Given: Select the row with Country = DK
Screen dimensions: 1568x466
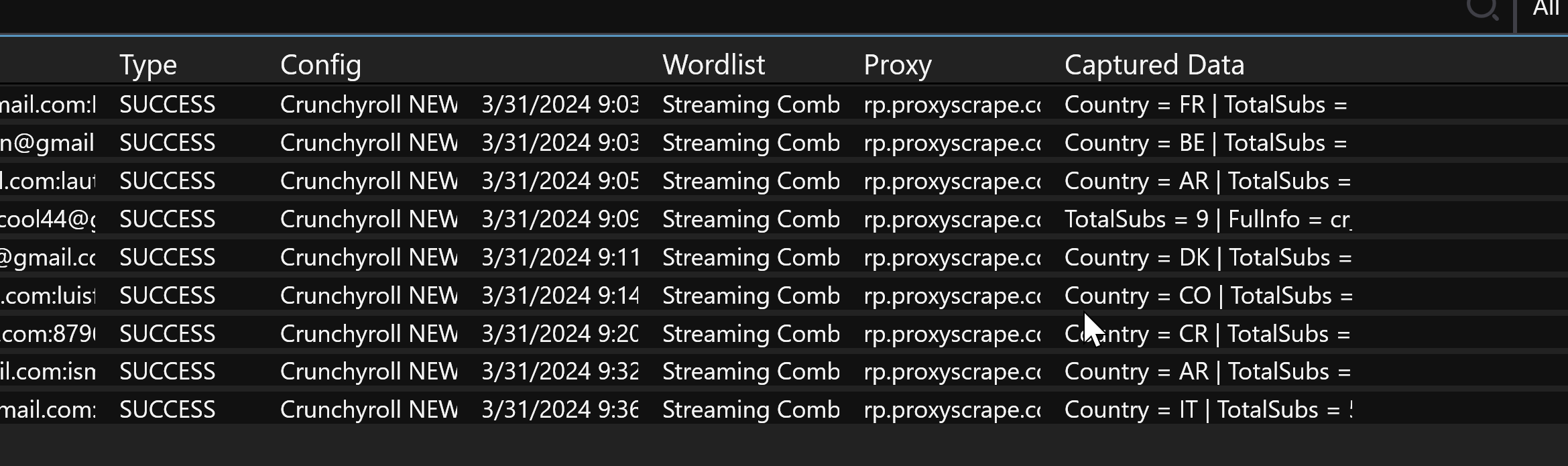Looking at the screenshot, I should pyautogui.click(x=1207, y=257).
